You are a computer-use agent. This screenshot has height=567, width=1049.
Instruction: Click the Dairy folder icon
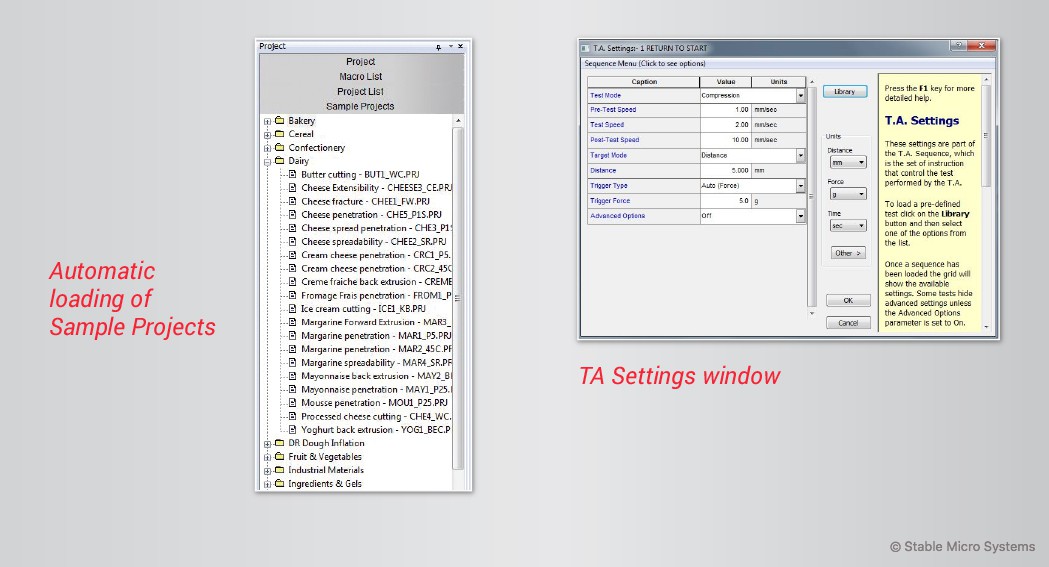tap(280, 160)
